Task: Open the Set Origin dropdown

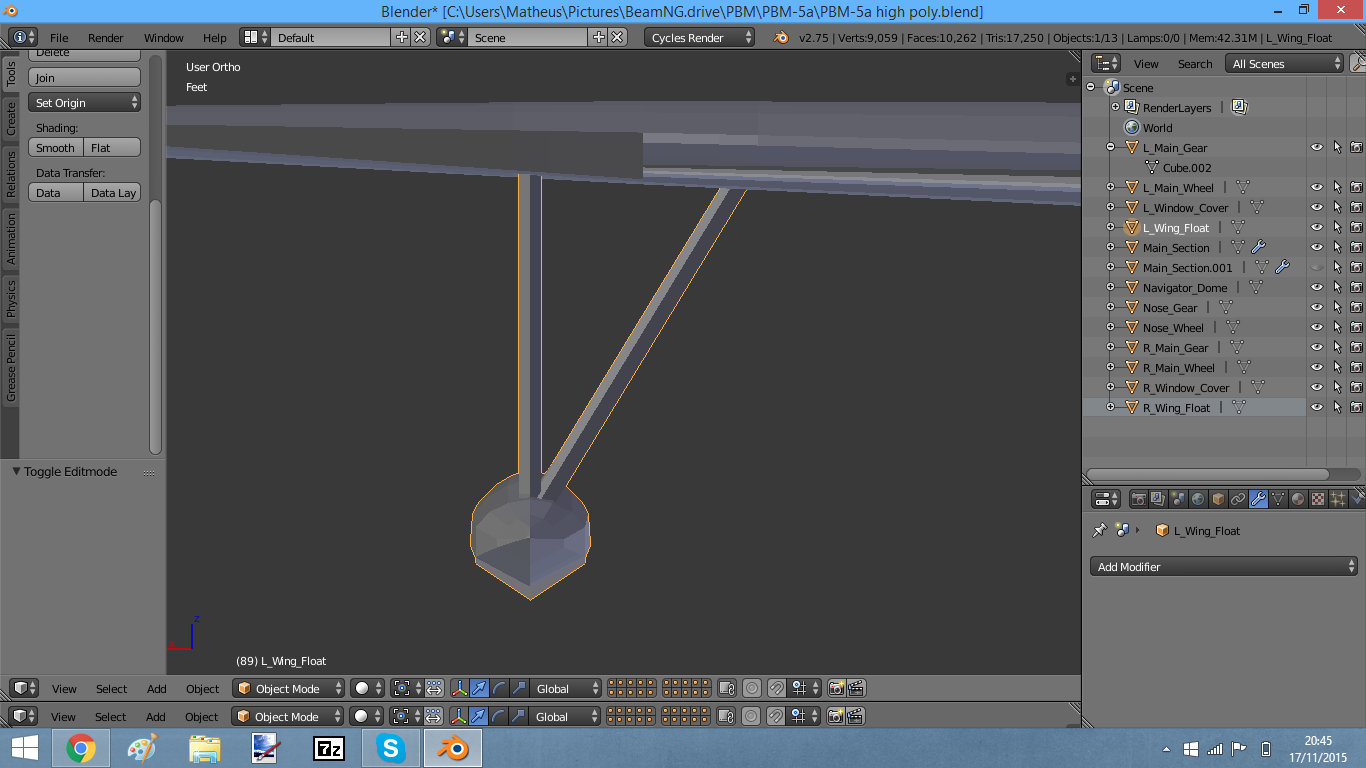Action: pyautogui.click(x=84, y=102)
